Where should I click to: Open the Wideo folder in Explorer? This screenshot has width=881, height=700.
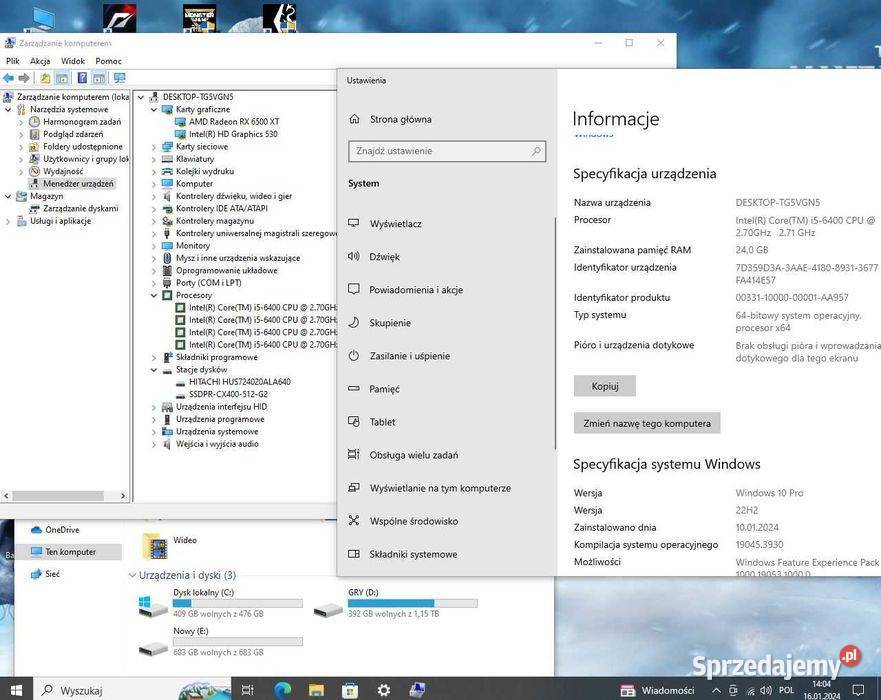[x=170, y=546]
